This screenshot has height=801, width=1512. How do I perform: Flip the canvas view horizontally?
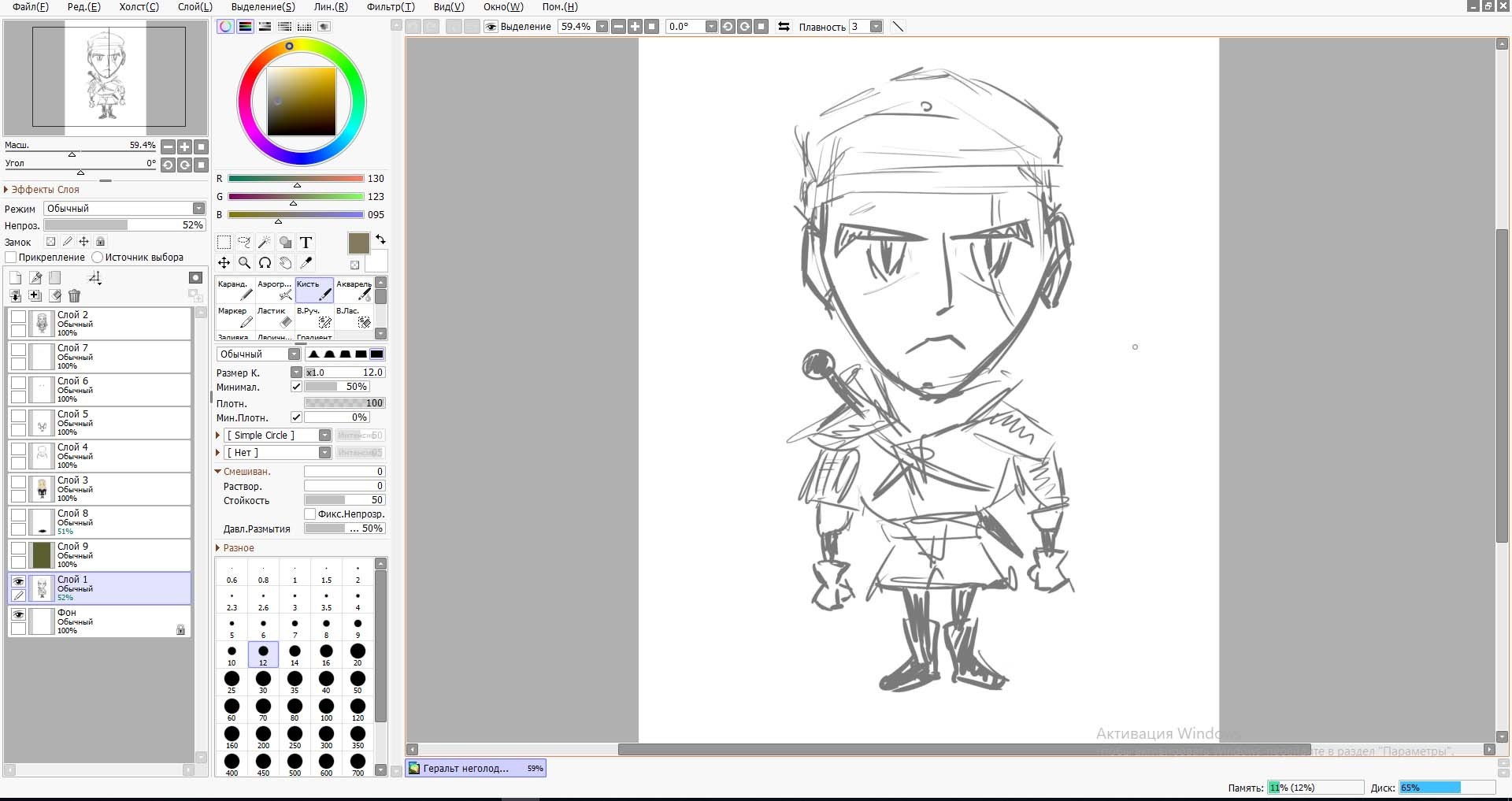(x=784, y=27)
